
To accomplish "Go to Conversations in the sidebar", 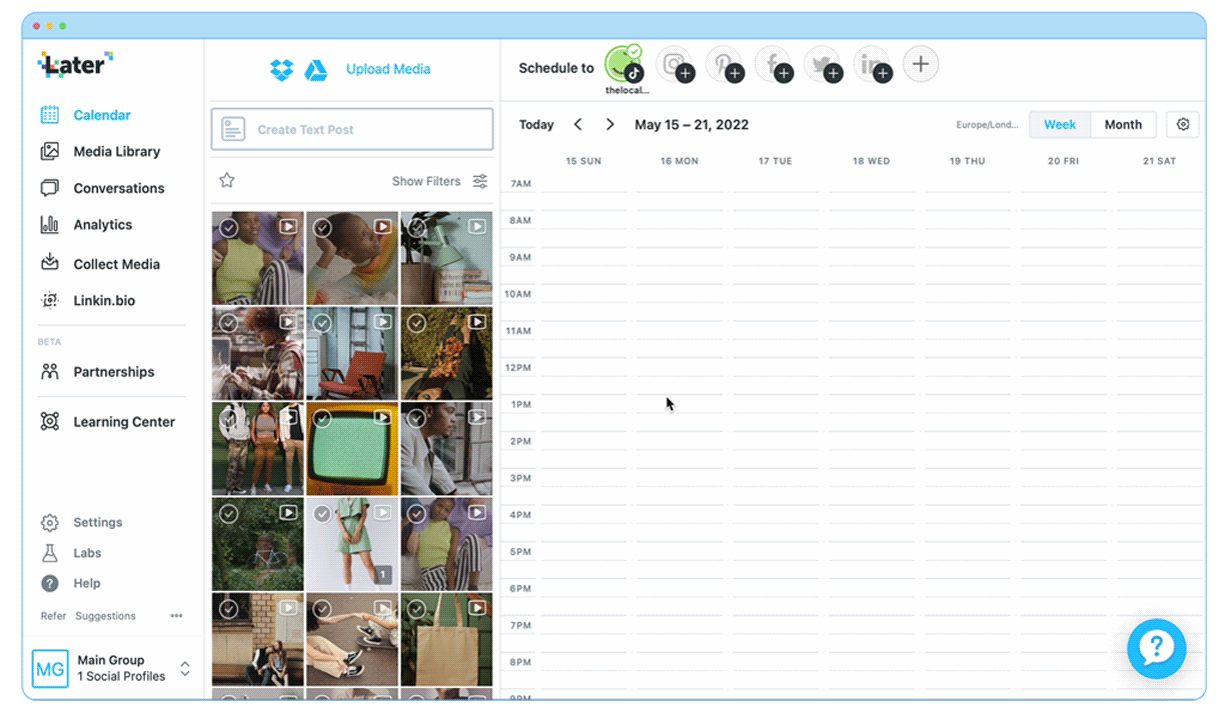I will (102, 188).
